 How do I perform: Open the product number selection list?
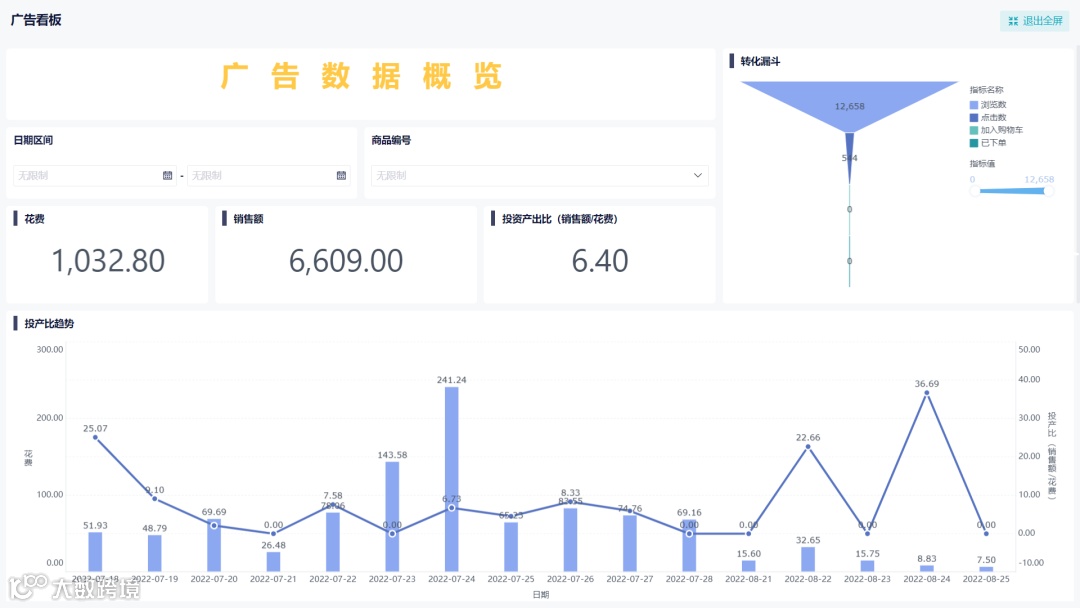click(540, 175)
